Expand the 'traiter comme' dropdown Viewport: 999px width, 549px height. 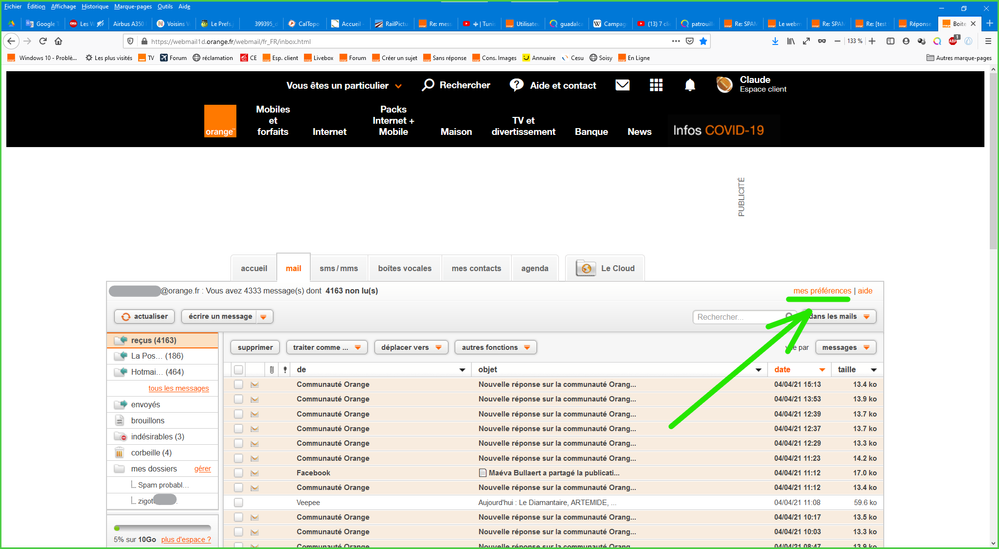pyautogui.click(x=327, y=348)
